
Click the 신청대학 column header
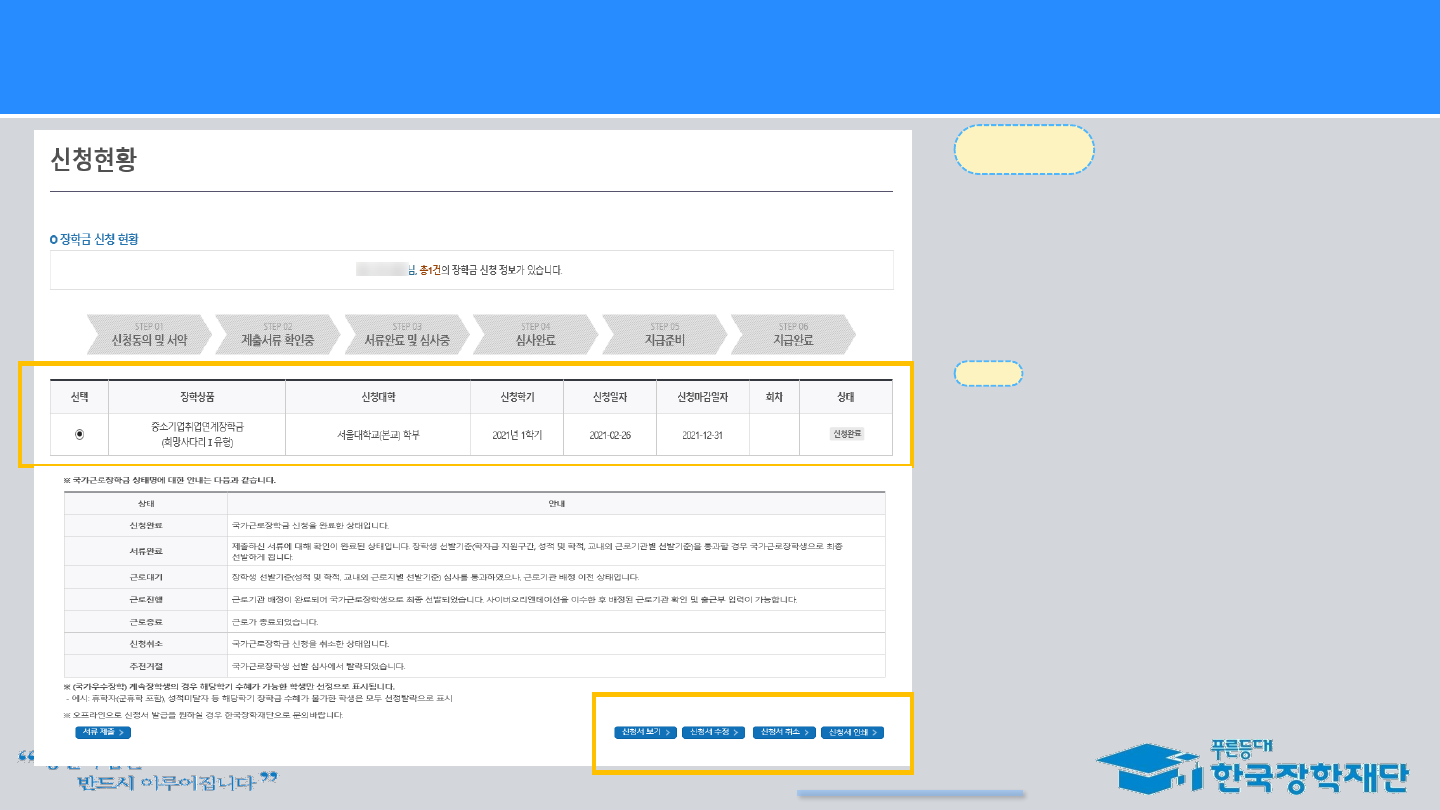click(378, 397)
